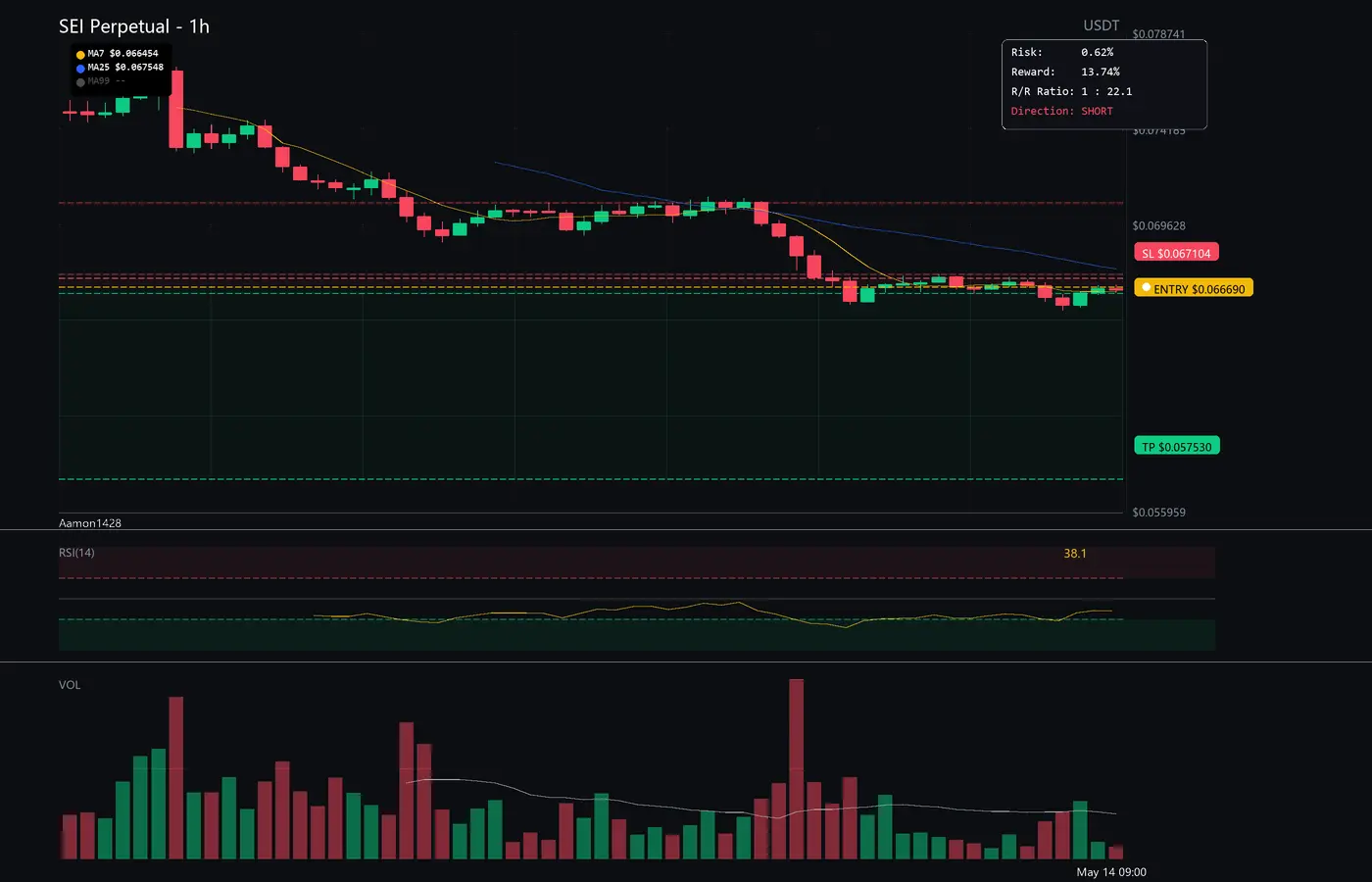This screenshot has height=882, width=1372.
Task: Click the chart title "SEI Perpetual - 1h"
Action: pos(134,26)
